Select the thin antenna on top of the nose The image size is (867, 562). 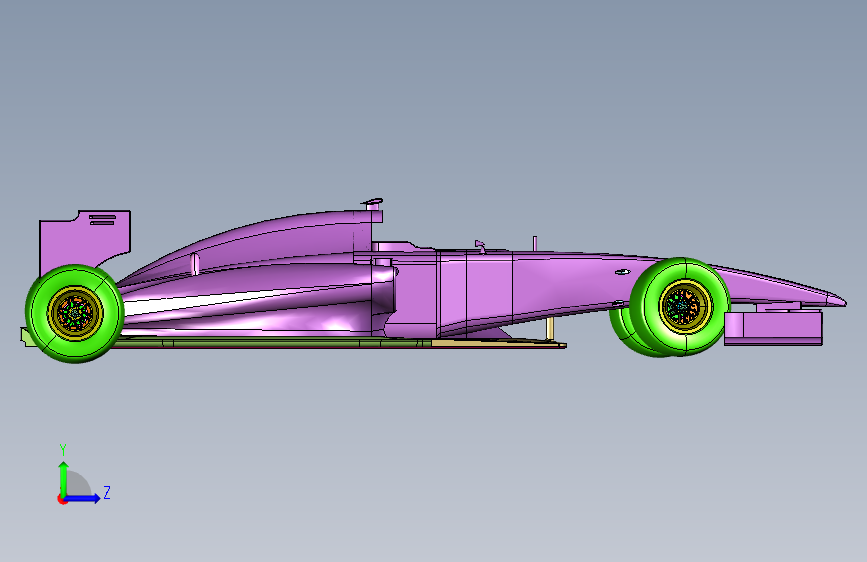(535, 243)
